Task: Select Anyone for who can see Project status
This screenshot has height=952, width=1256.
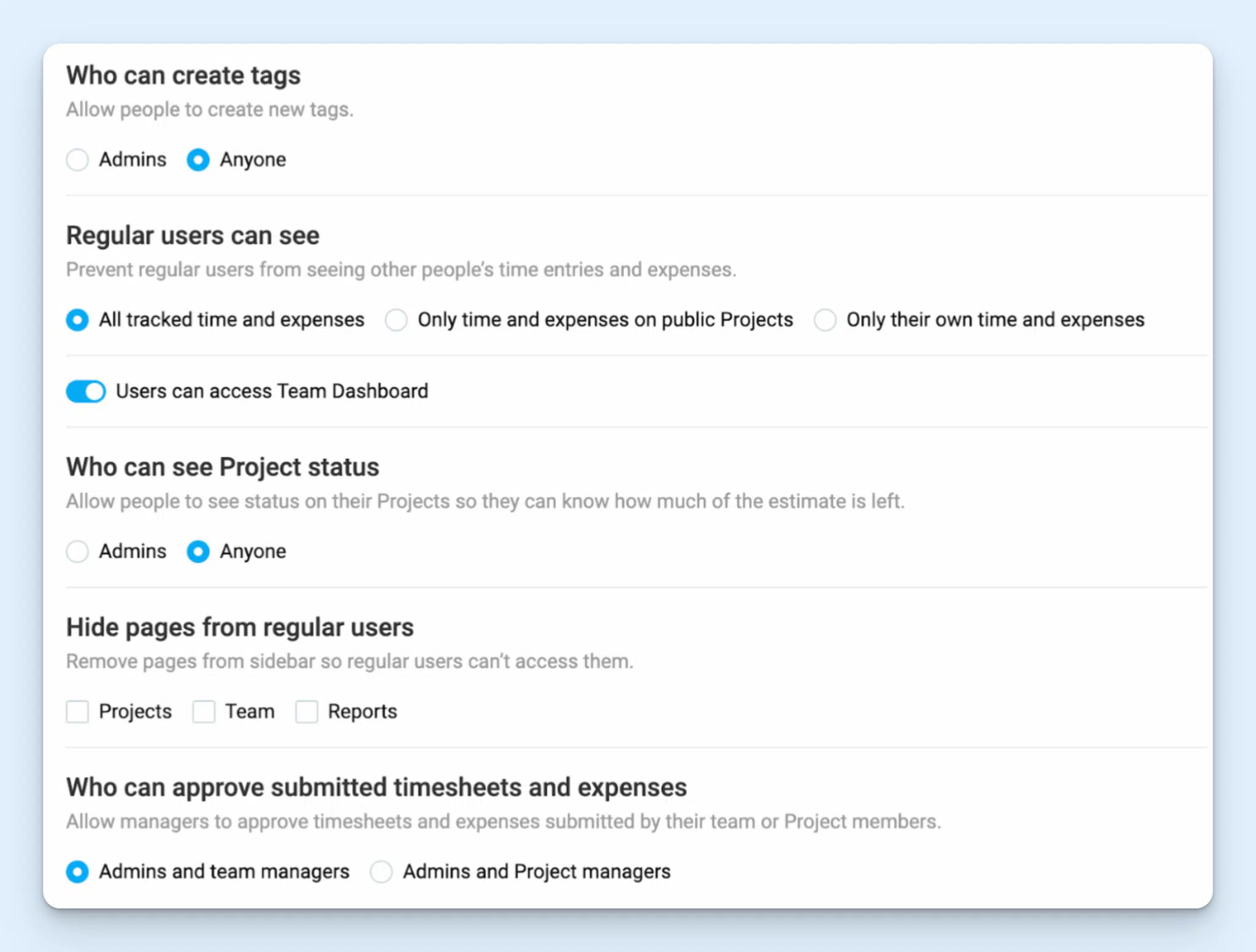Action: tap(197, 551)
